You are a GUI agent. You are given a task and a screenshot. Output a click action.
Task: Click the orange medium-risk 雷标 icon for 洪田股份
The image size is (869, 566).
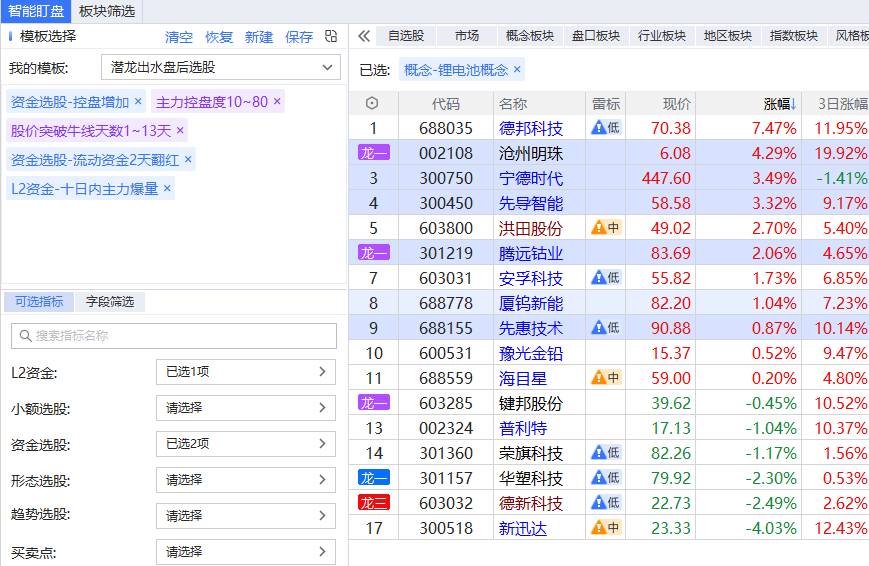(606, 228)
